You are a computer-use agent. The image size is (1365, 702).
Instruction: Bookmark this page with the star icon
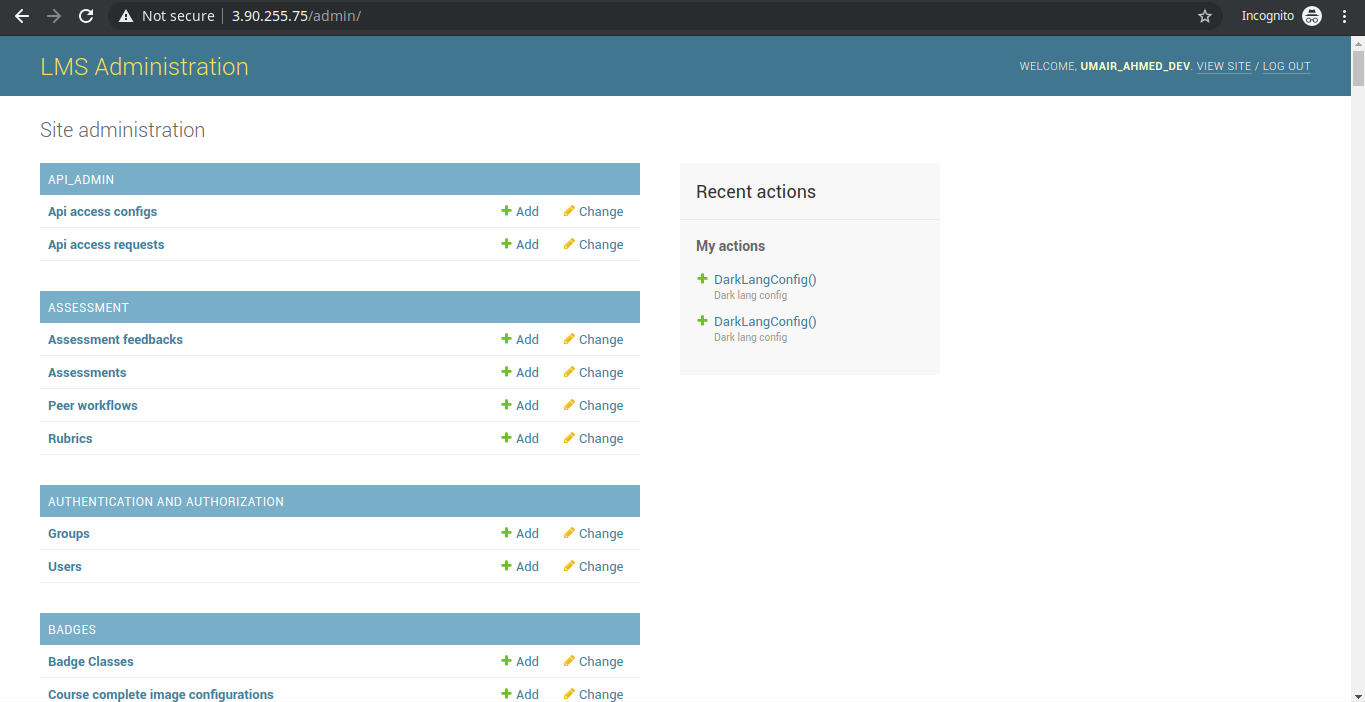[x=1205, y=16]
